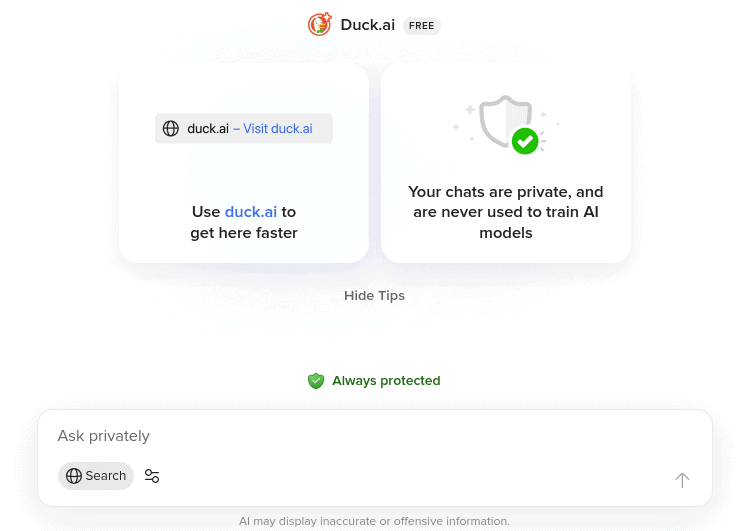Toggle the Search mode button
Image resolution: width=742 pixels, height=531 pixels.
click(x=96, y=476)
